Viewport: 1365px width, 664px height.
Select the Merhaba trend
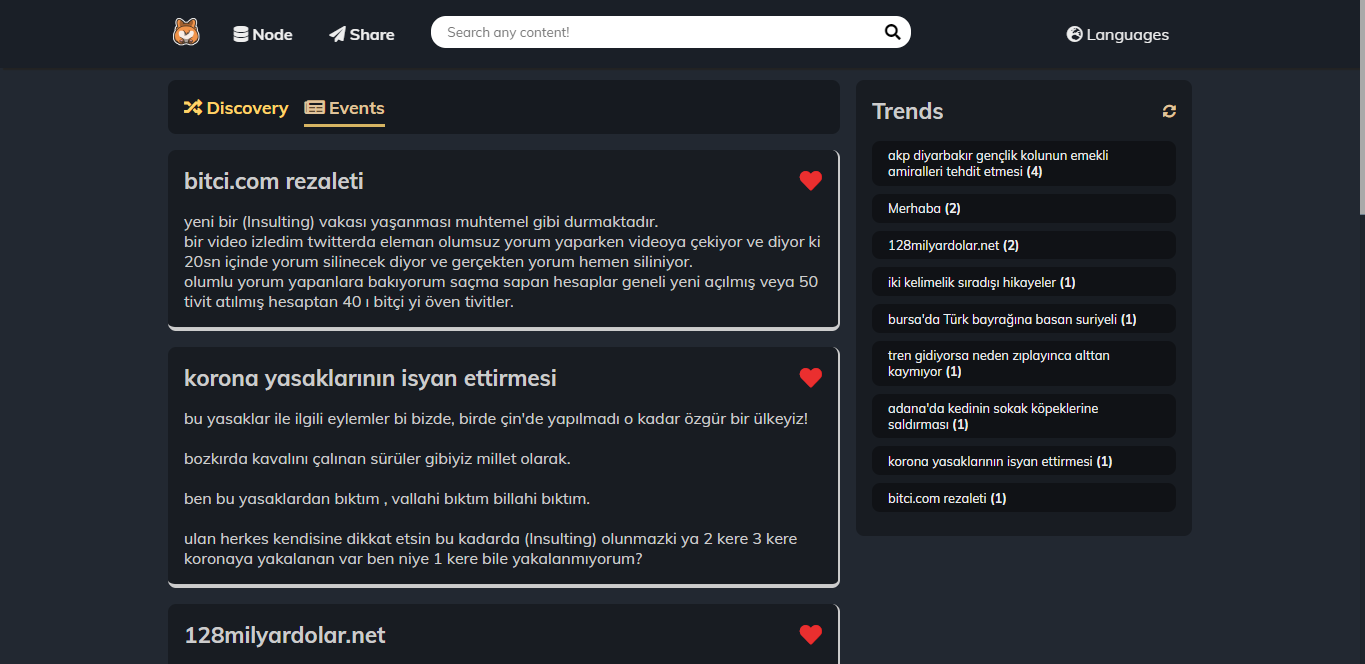[923, 208]
